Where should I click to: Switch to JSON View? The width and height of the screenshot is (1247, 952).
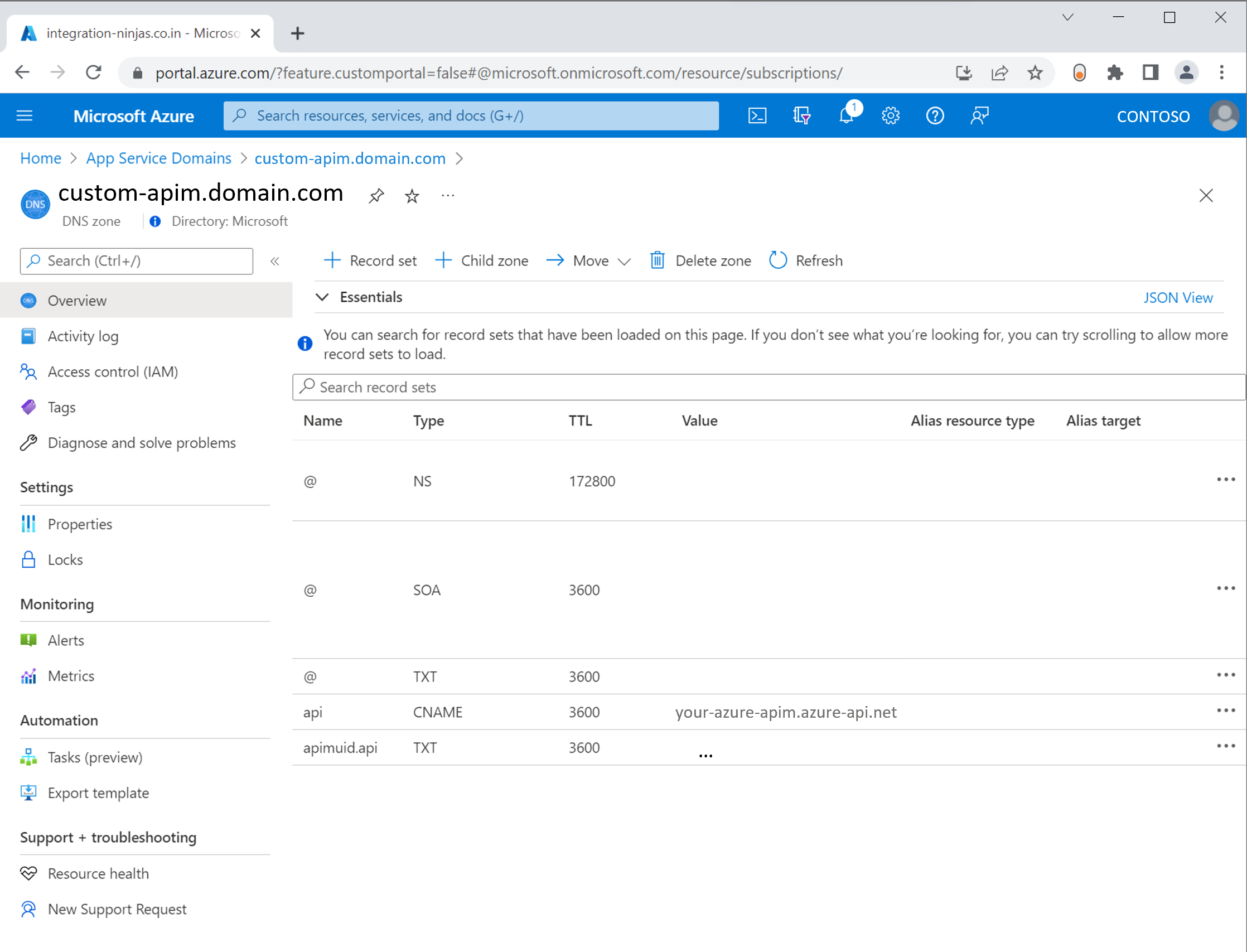click(x=1178, y=297)
